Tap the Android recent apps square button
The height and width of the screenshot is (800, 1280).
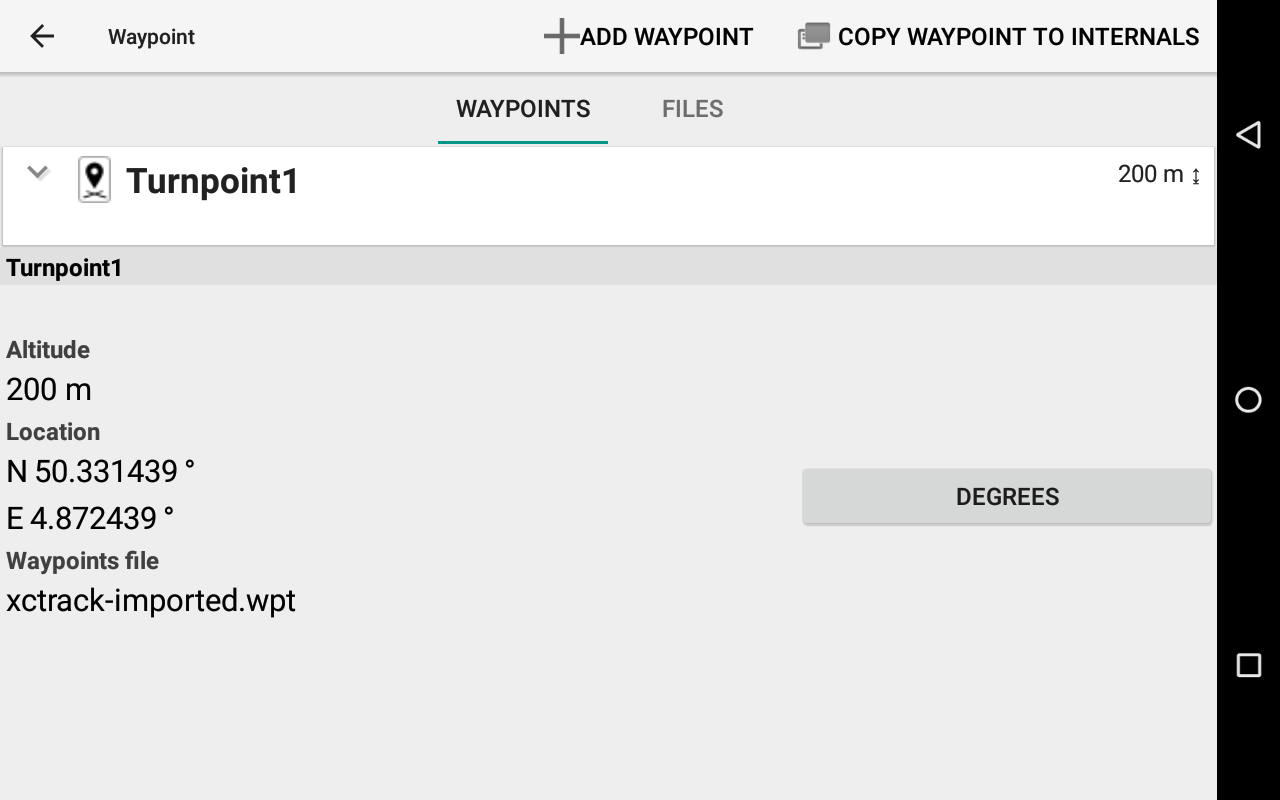[x=1248, y=665]
